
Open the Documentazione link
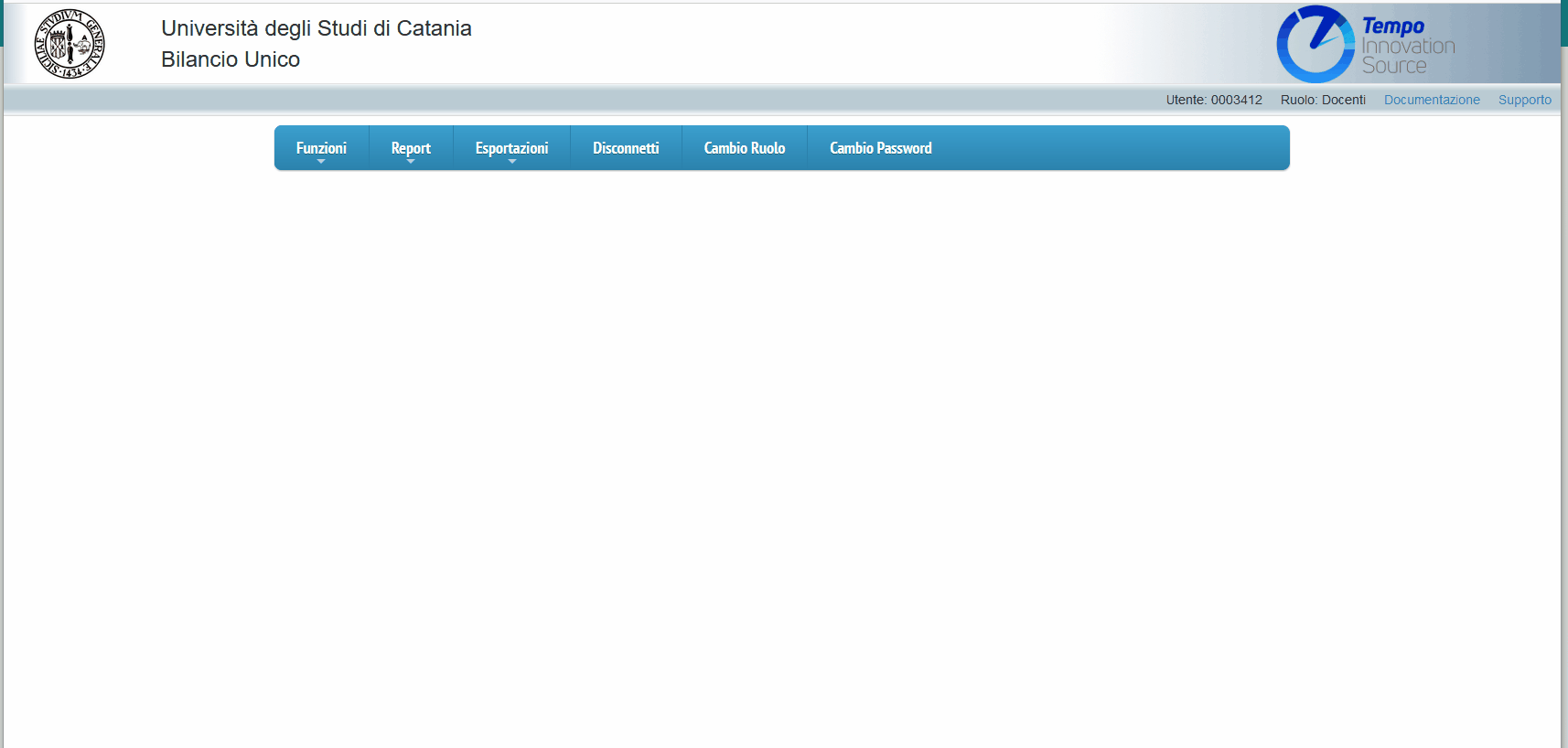[x=1432, y=100]
